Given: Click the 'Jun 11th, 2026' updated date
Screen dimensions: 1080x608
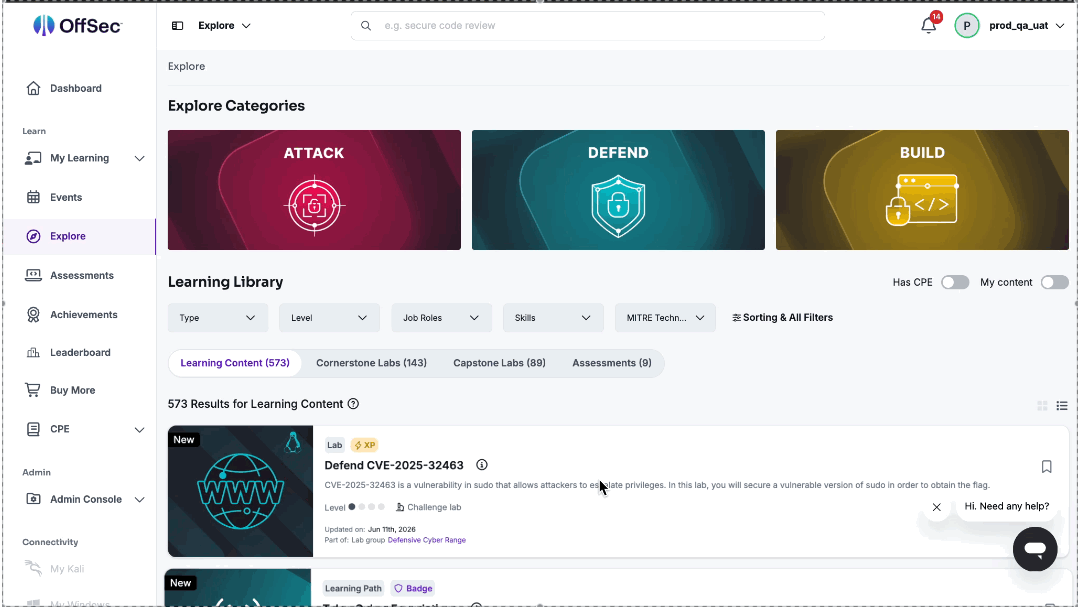Looking at the screenshot, I should point(392,530).
